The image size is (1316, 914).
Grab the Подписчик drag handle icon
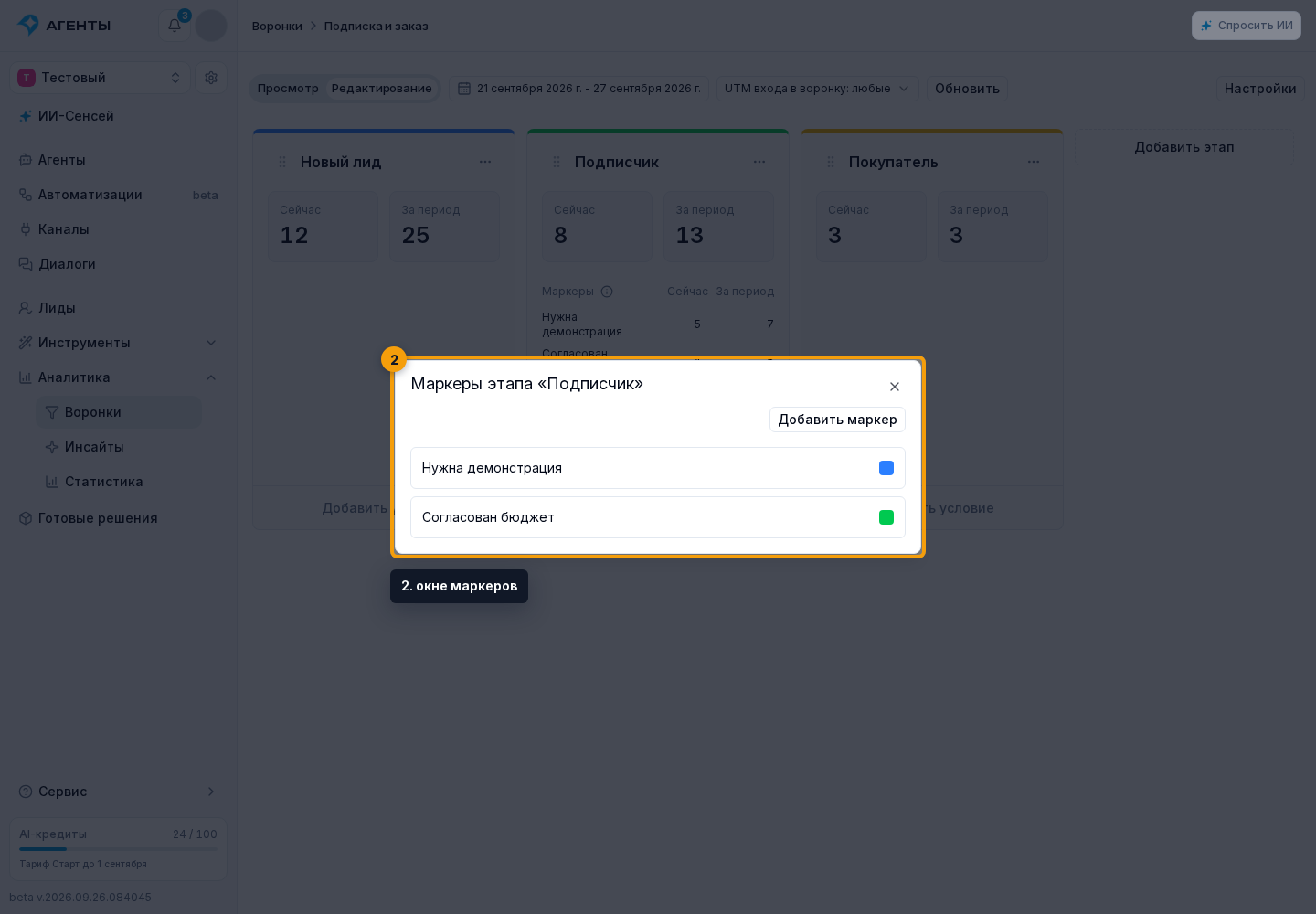pyautogui.click(x=557, y=162)
